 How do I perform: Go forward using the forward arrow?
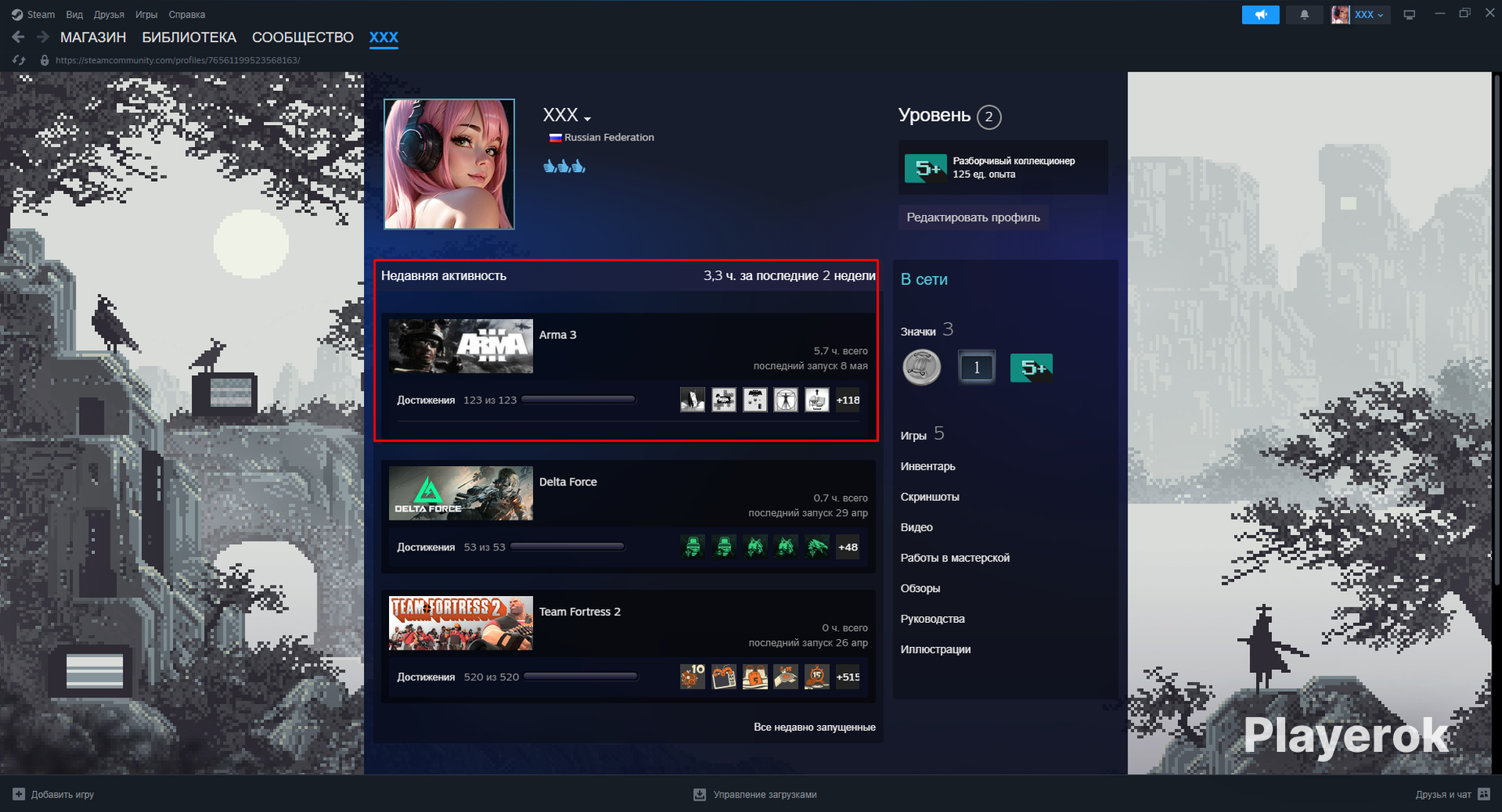point(43,37)
